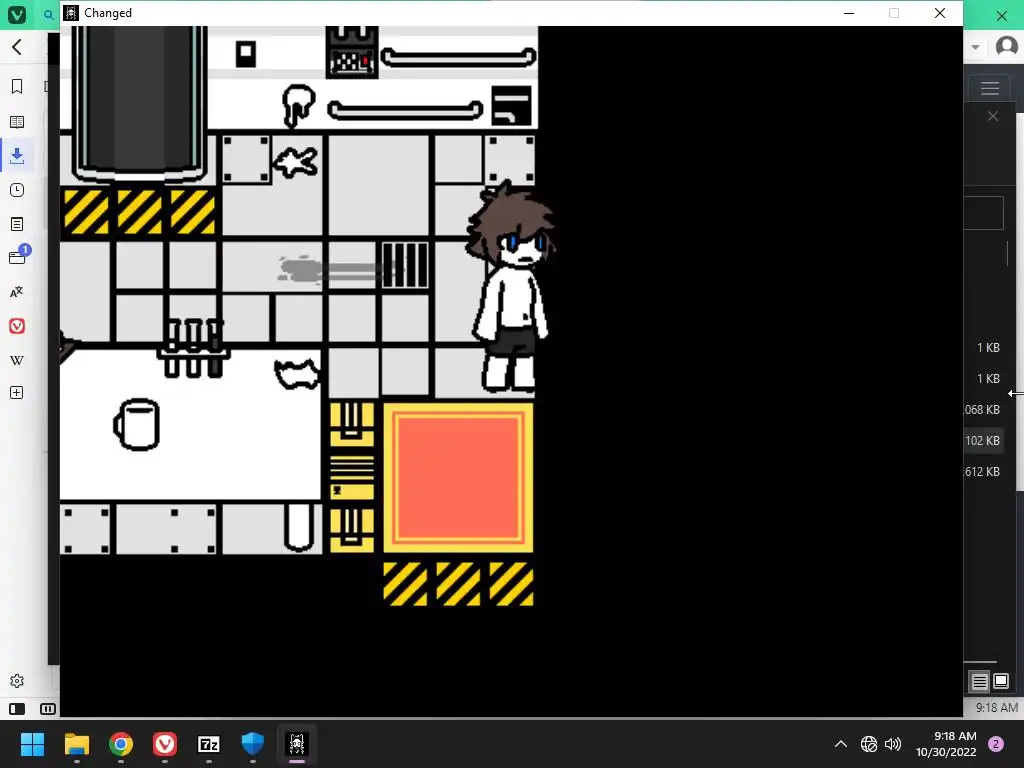The height and width of the screenshot is (768, 1024).
Task: Click the floor vent grate
Action: [x=405, y=264]
